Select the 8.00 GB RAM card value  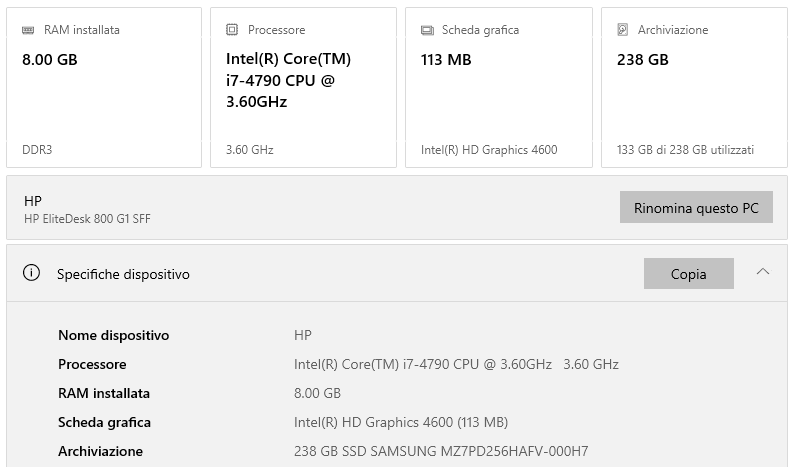[50, 59]
